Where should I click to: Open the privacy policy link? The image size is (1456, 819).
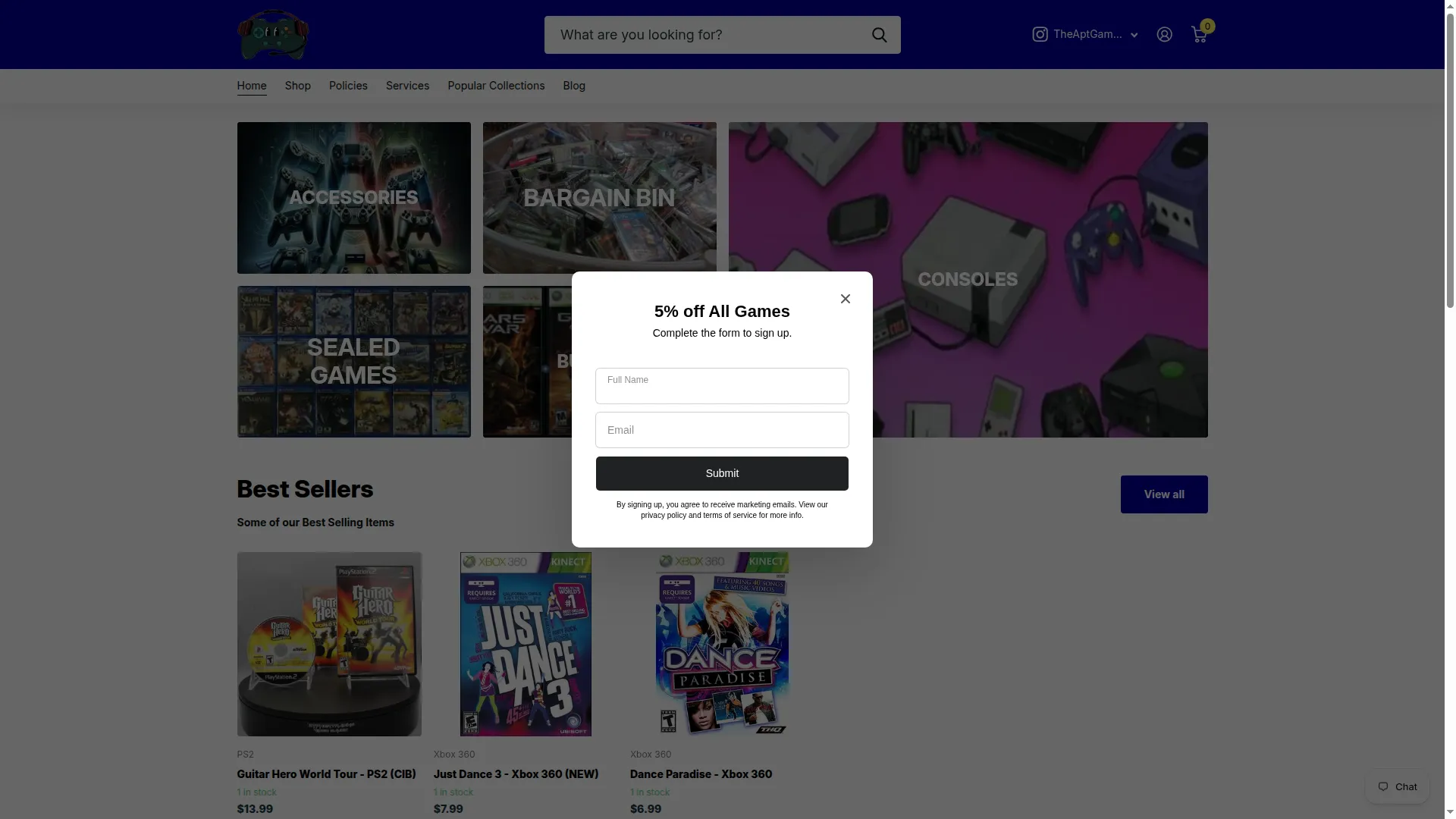tap(664, 516)
